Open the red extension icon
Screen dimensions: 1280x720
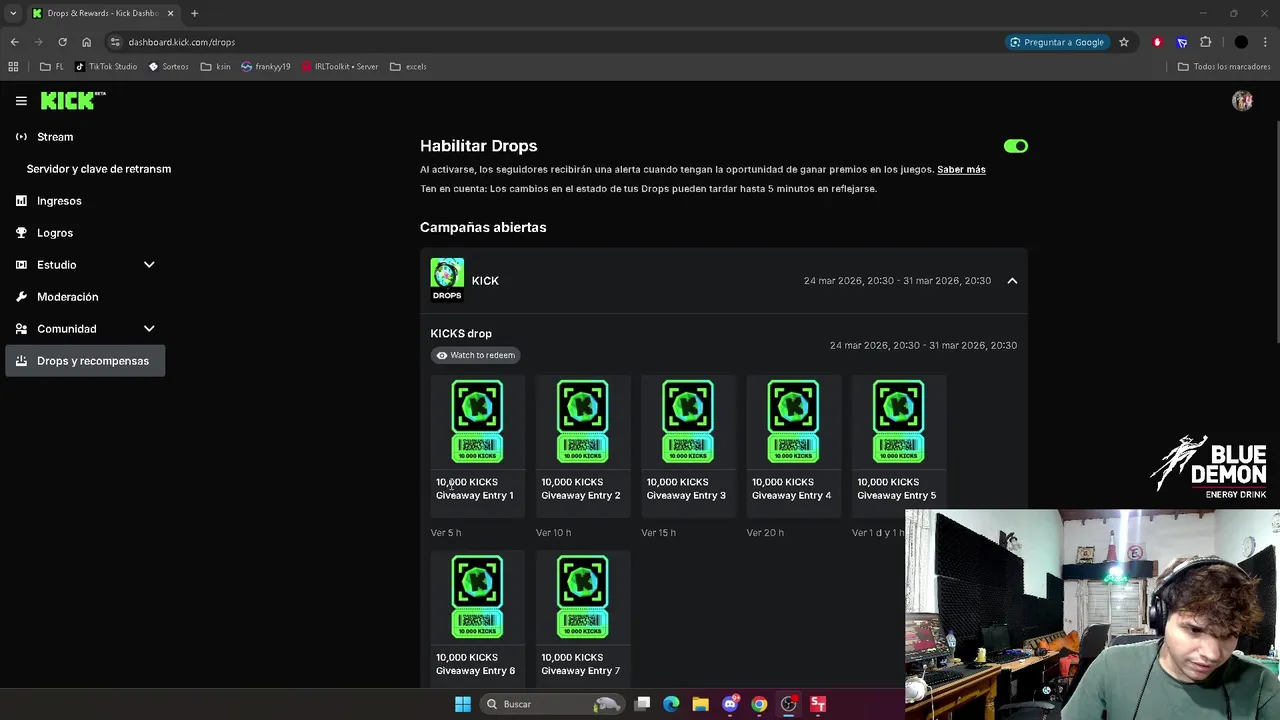point(1157,42)
